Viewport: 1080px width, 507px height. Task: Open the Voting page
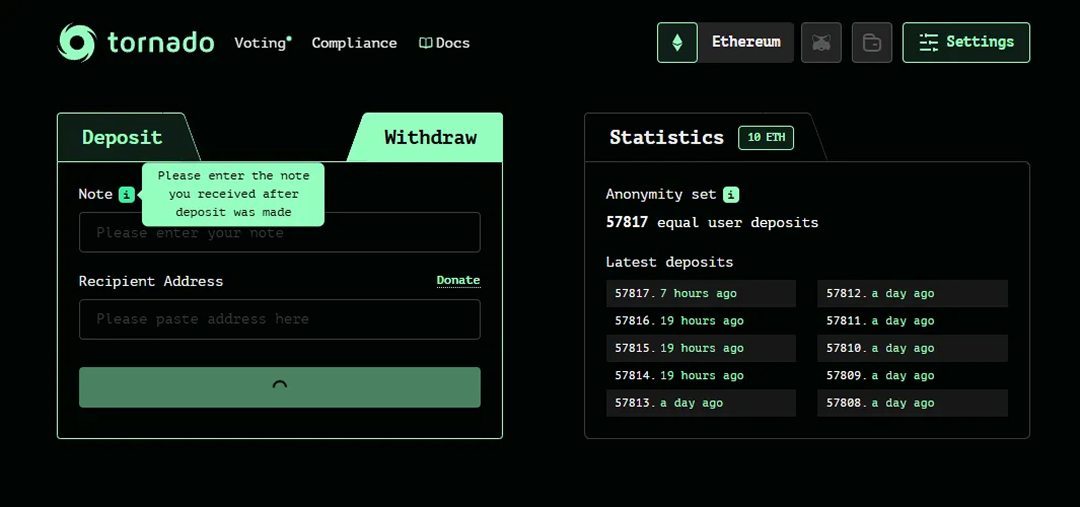(x=262, y=43)
